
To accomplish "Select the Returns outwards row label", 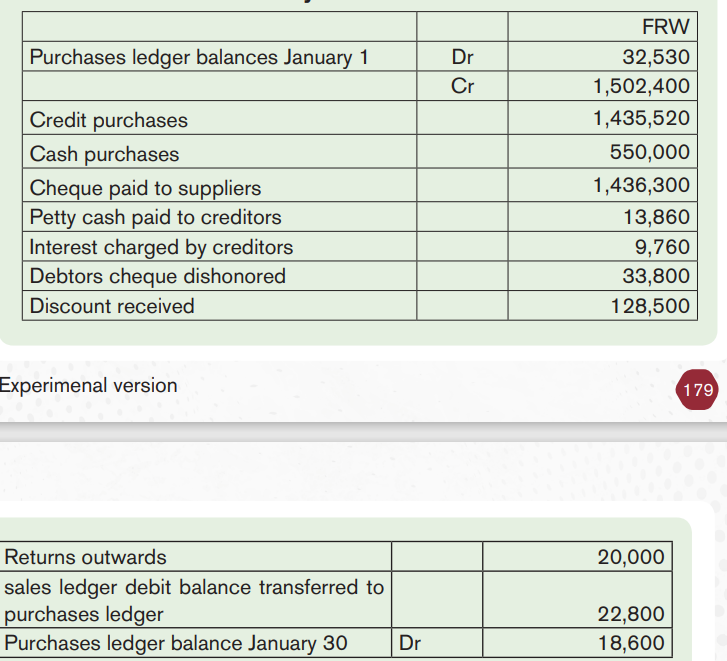I will pos(85,557).
